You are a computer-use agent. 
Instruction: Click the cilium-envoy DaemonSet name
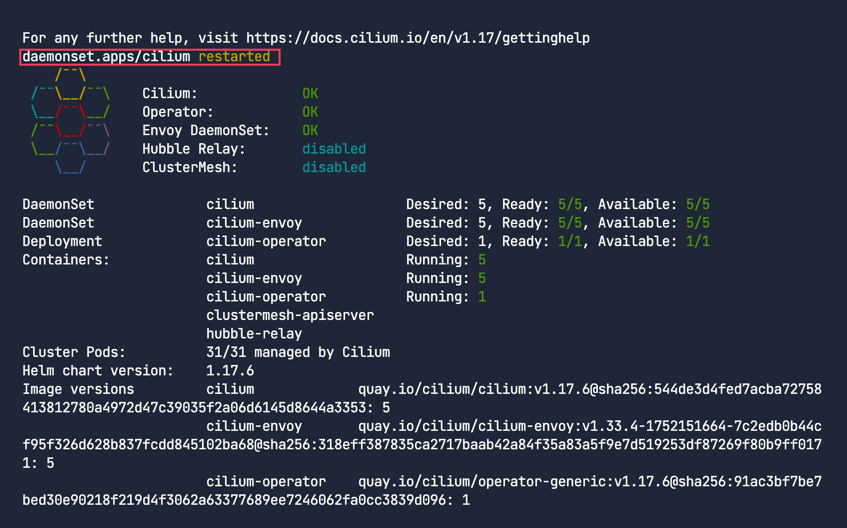(x=254, y=223)
